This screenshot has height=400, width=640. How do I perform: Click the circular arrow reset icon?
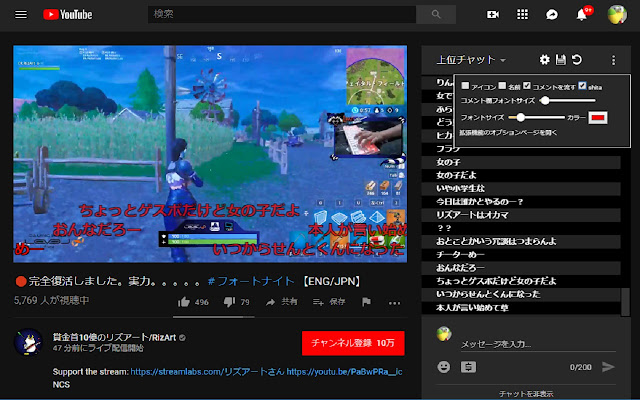tap(577, 60)
